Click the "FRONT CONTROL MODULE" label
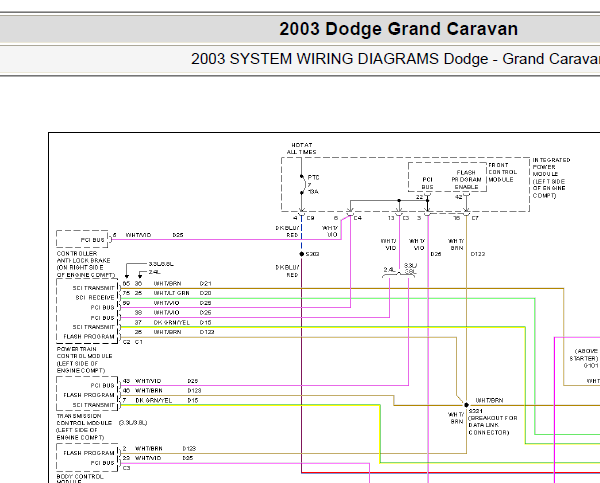600x483 pixels. (x=502, y=172)
